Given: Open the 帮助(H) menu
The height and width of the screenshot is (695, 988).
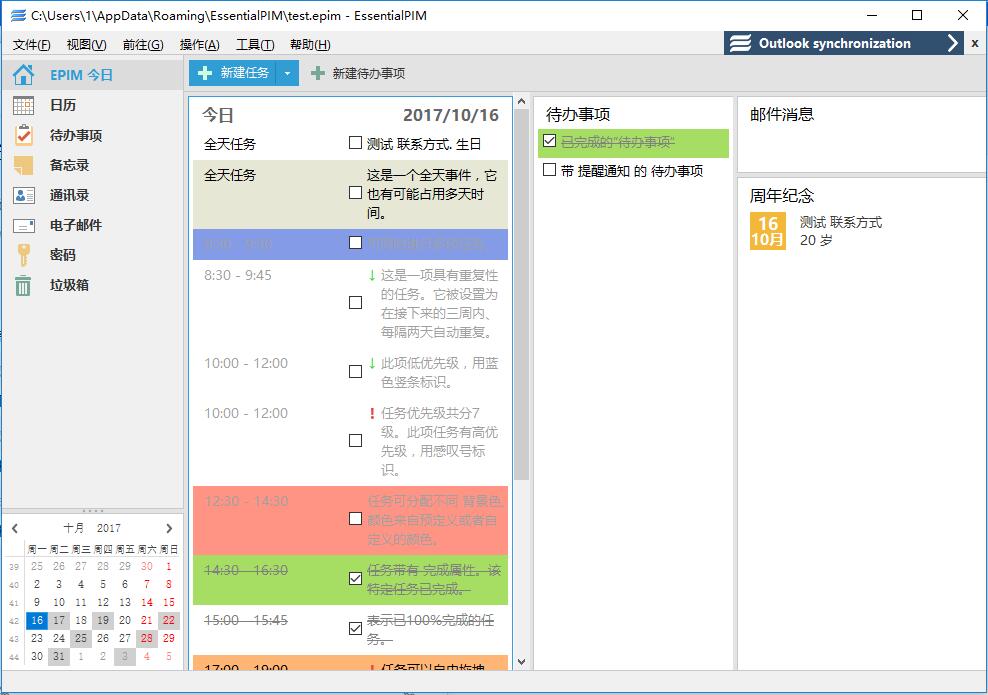Looking at the screenshot, I should [x=310, y=45].
